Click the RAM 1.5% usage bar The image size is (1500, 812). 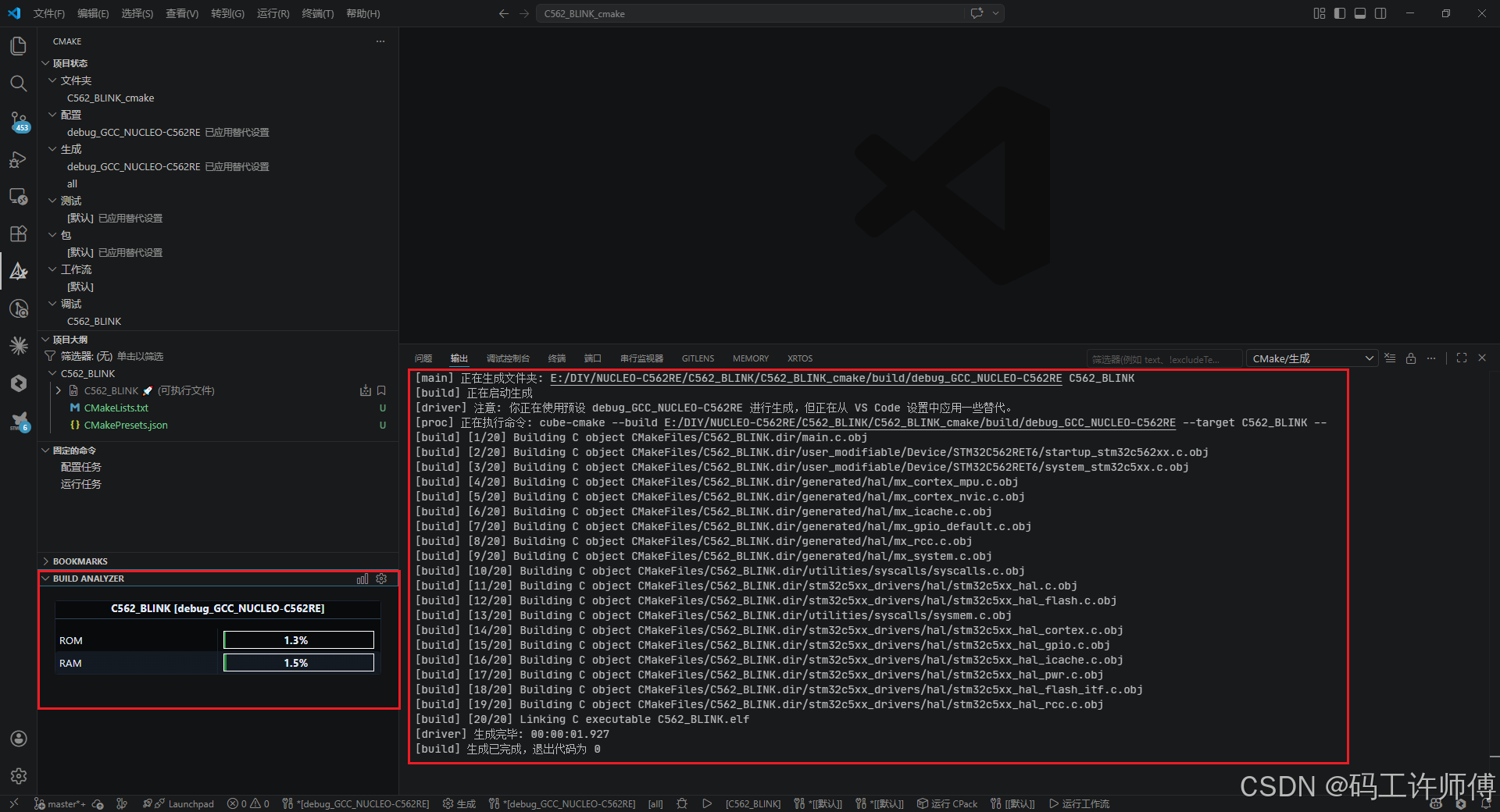click(298, 663)
